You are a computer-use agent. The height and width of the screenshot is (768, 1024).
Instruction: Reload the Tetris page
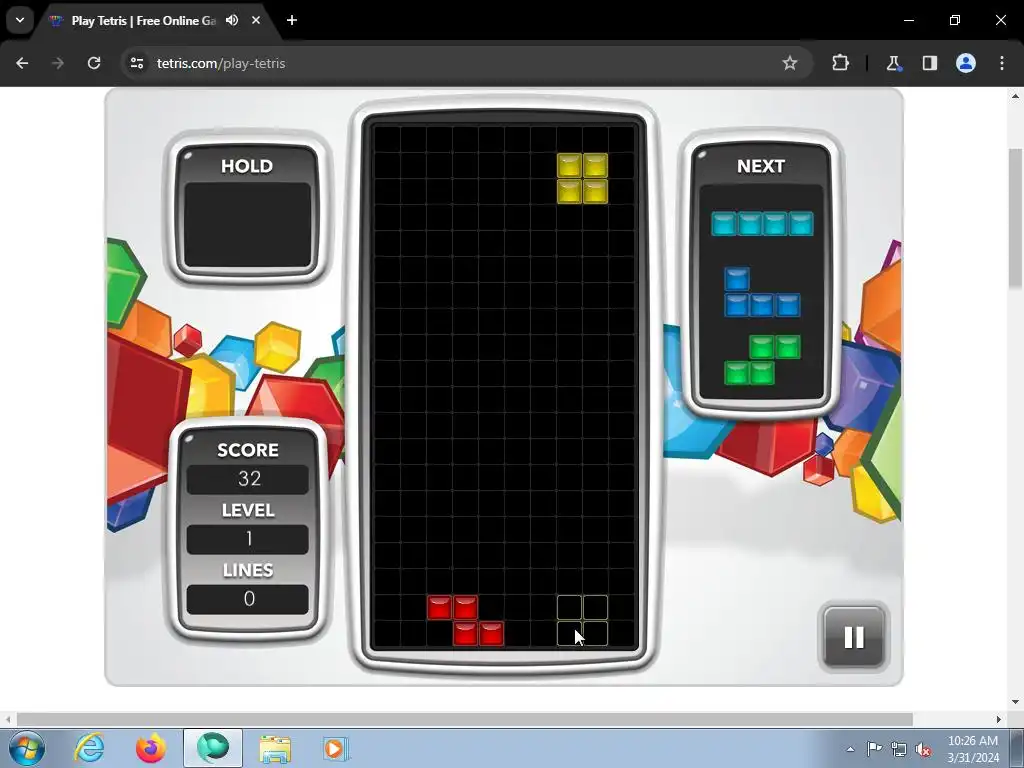pos(94,63)
